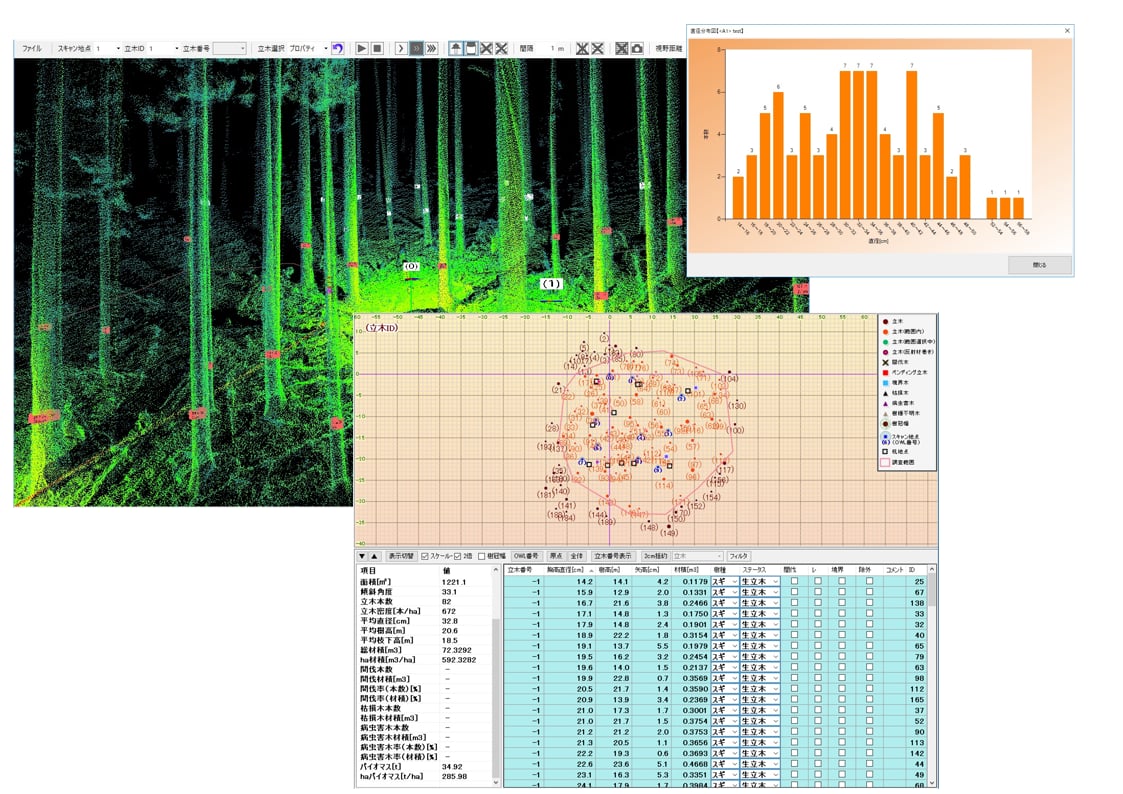This screenshot has width=1123, height=794.
Task: Click the play button in the viewer toolbar
Action: [361, 48]
